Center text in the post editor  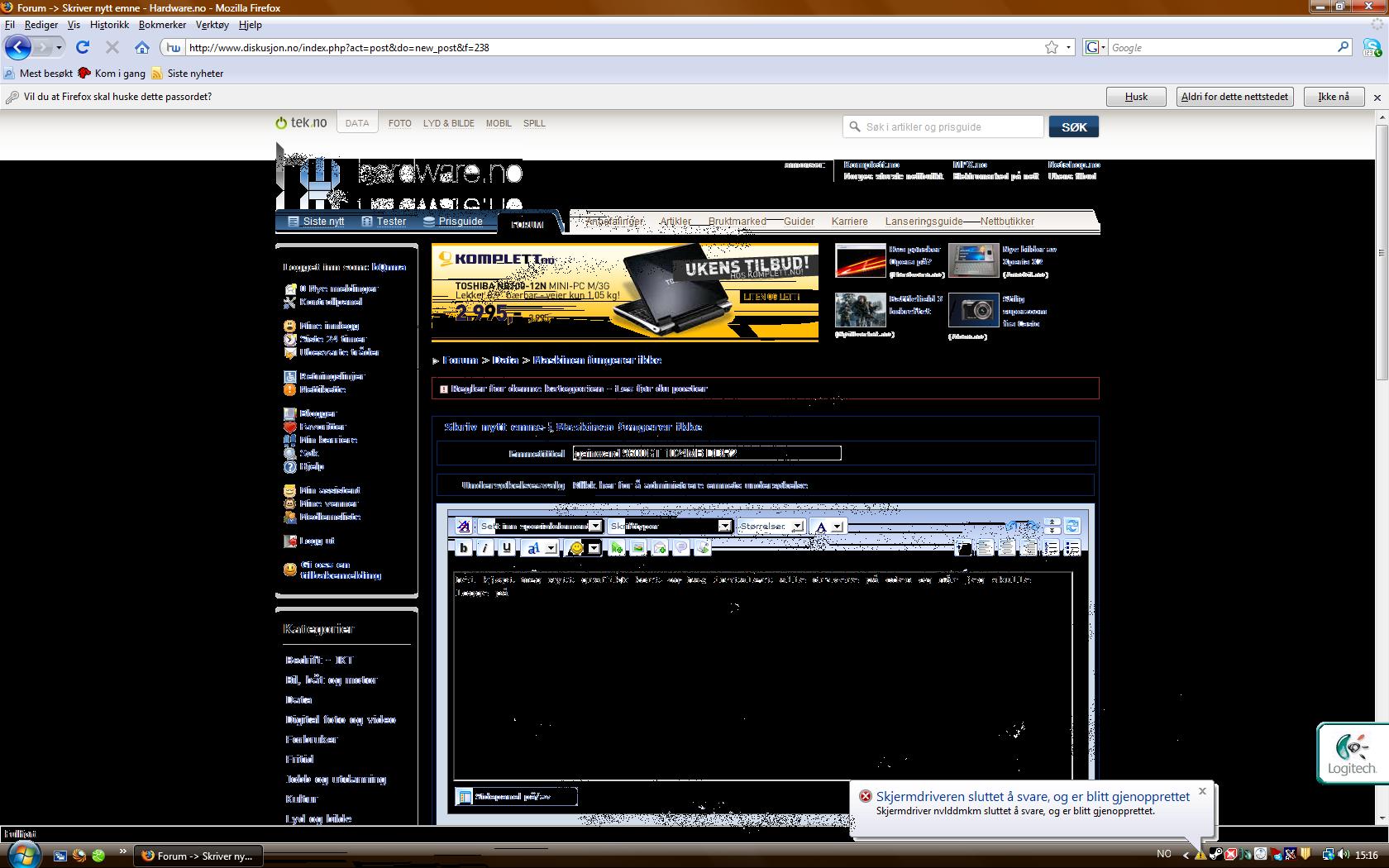point(1007,548)
